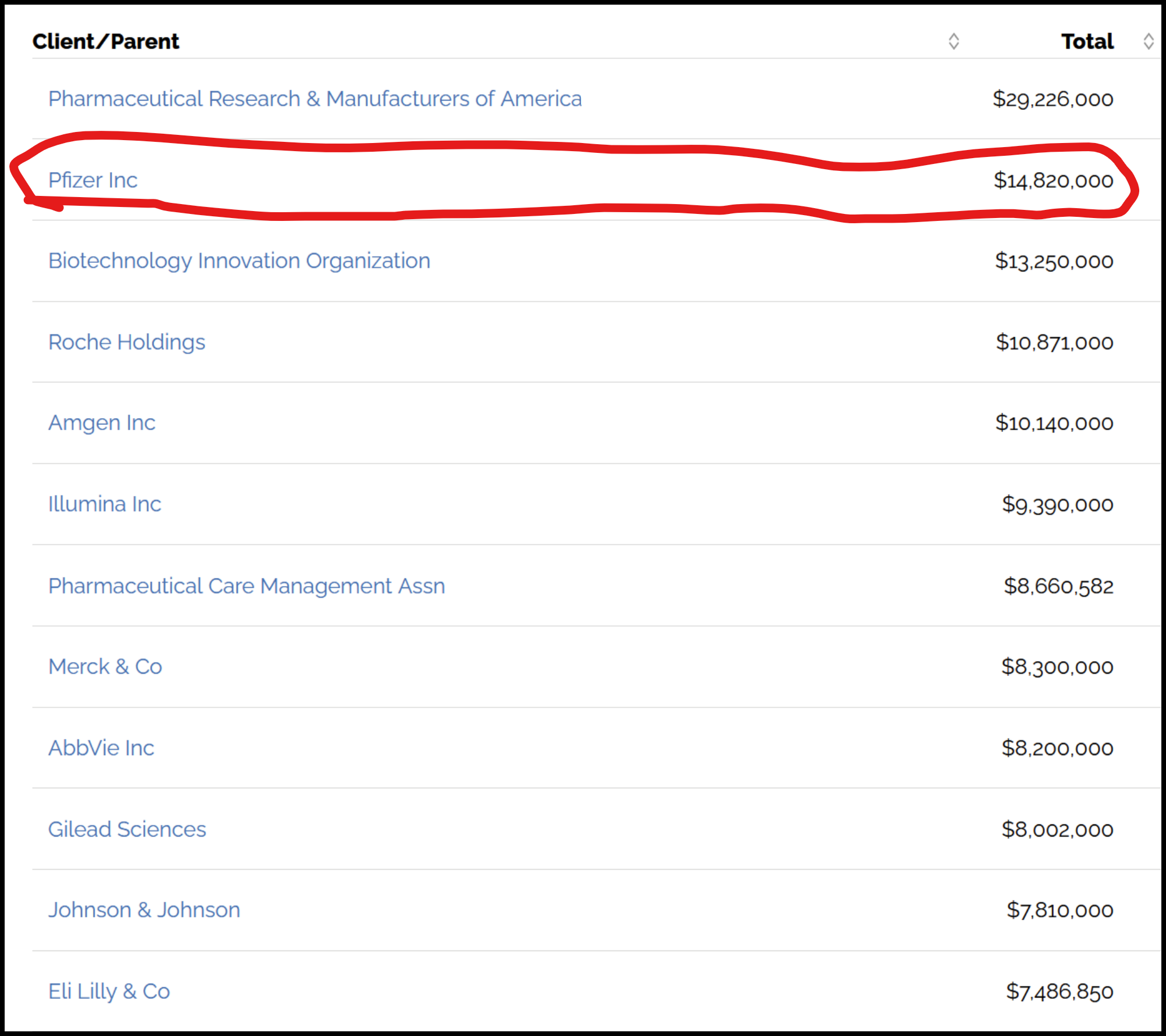Sort table by Client/Parent column arrows
This screenshot has width=1166, height=1036.
tap(954, 41)
